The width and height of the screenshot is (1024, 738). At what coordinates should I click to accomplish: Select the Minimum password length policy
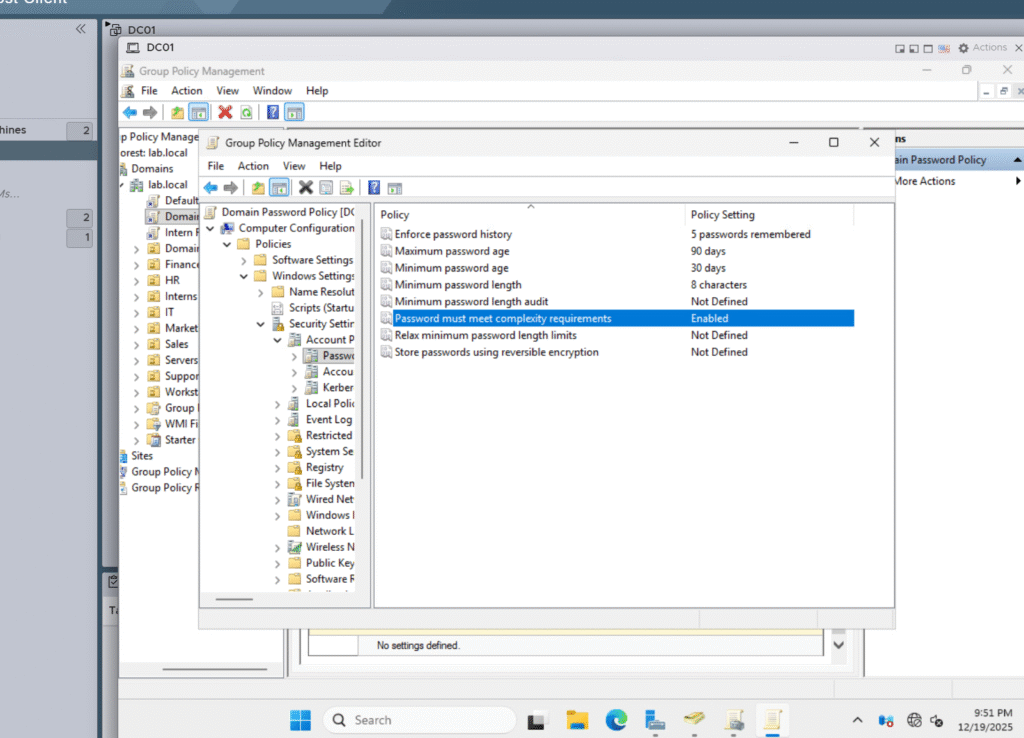(457, 285)
